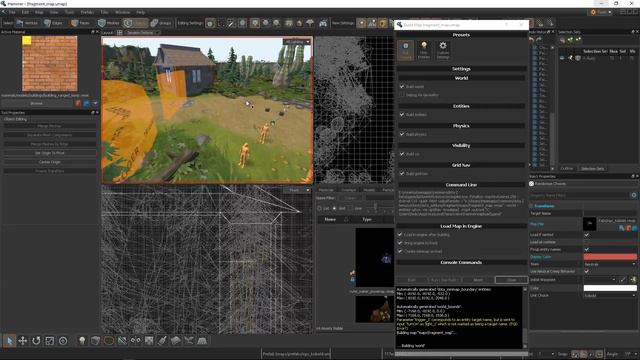Switch selection mode to Groups

tap(161, 23)
